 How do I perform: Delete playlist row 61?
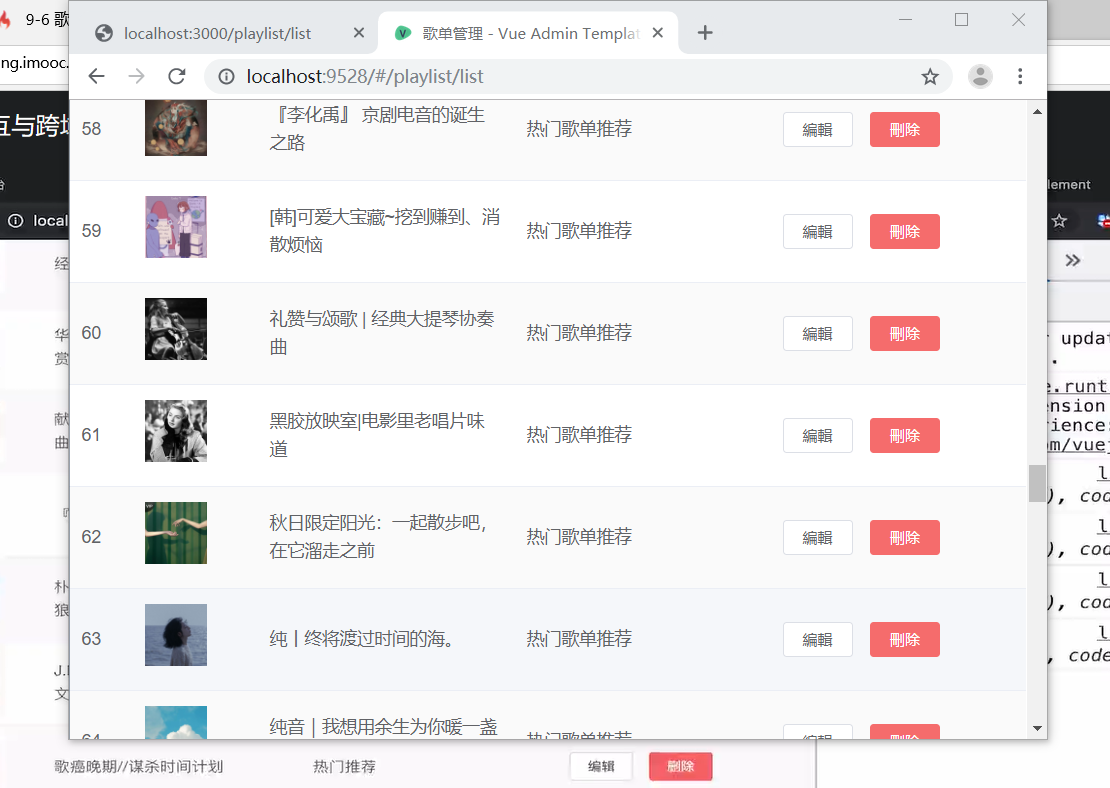pyautogui.click(x=905, y=435)
